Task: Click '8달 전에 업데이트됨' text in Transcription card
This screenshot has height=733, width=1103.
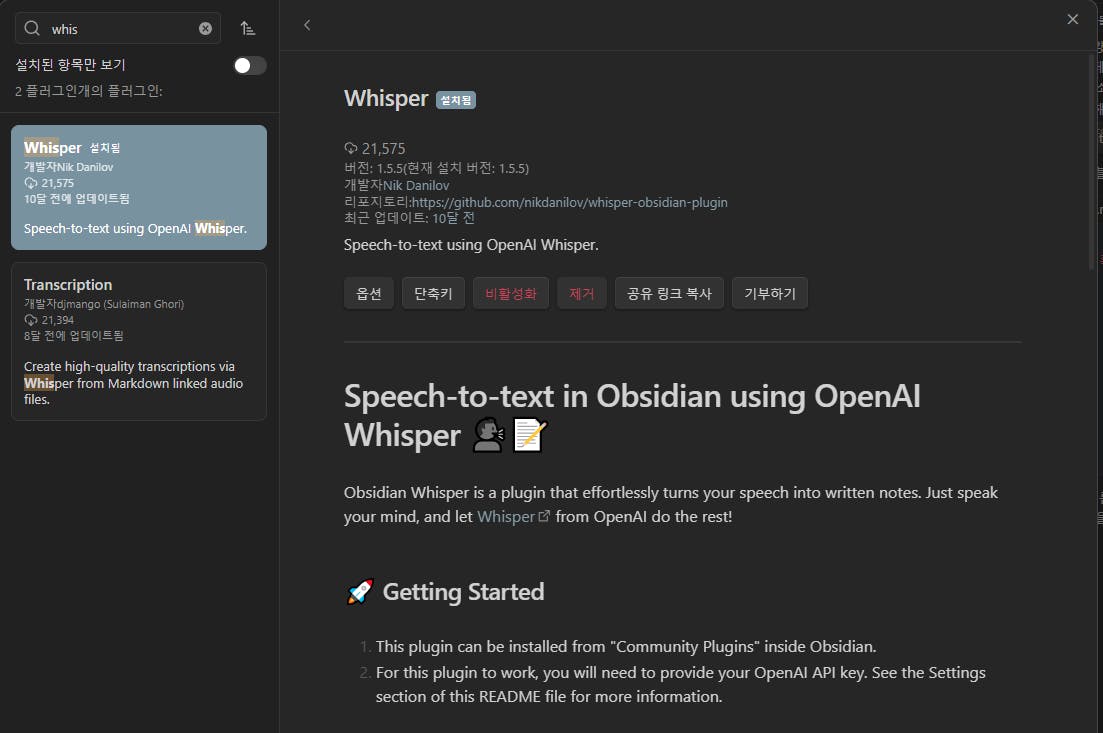Action: [74, 336]
